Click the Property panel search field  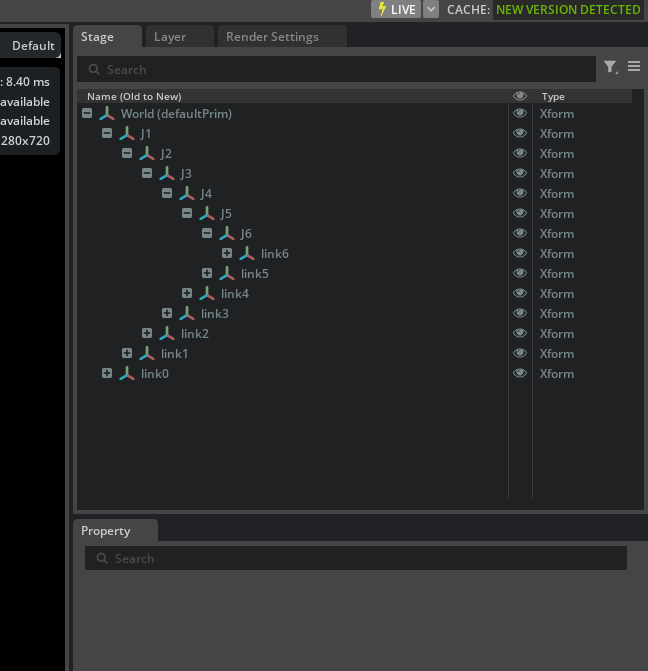pos(355,559)
